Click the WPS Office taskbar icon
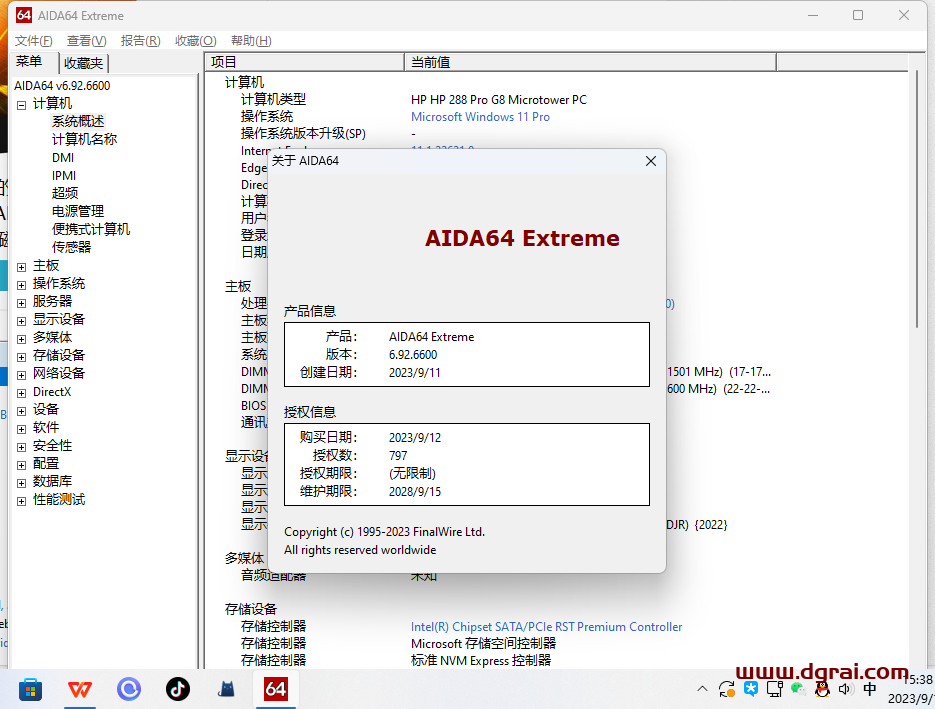This screenshot has width=935, height=709. (79, 689)
